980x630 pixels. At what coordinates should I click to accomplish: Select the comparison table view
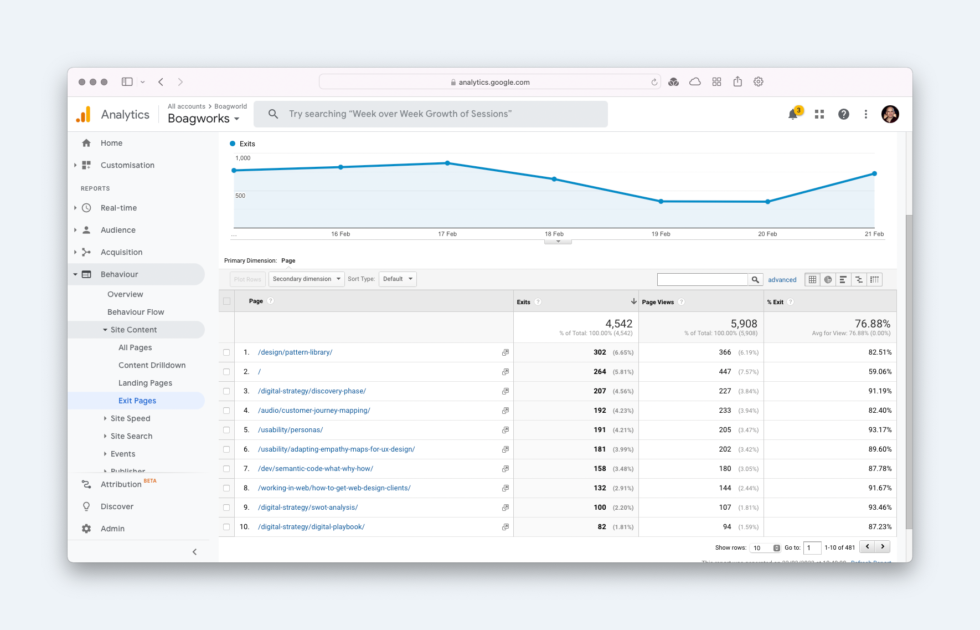[x=859, y=279]
